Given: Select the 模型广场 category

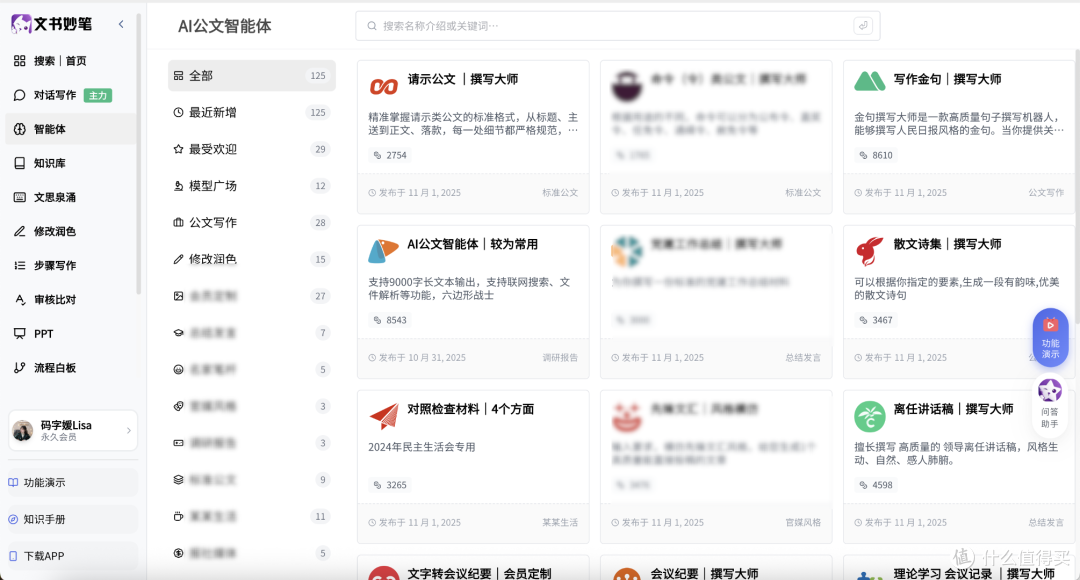Looking at the screenshot, I should (251, 186).
